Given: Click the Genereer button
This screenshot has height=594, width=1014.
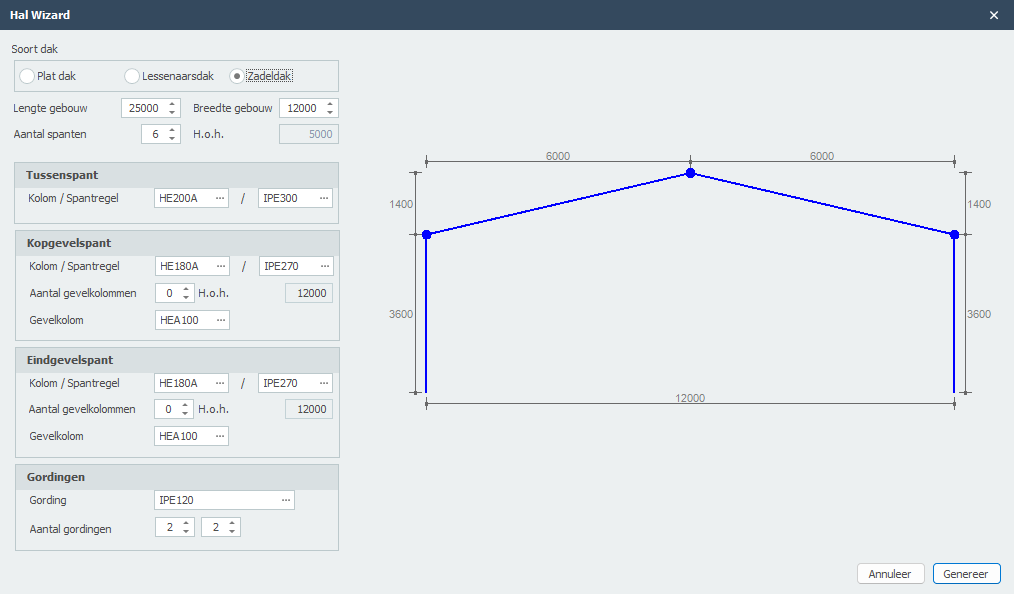Looking at the screenshot, I should [x=966, y=574].
